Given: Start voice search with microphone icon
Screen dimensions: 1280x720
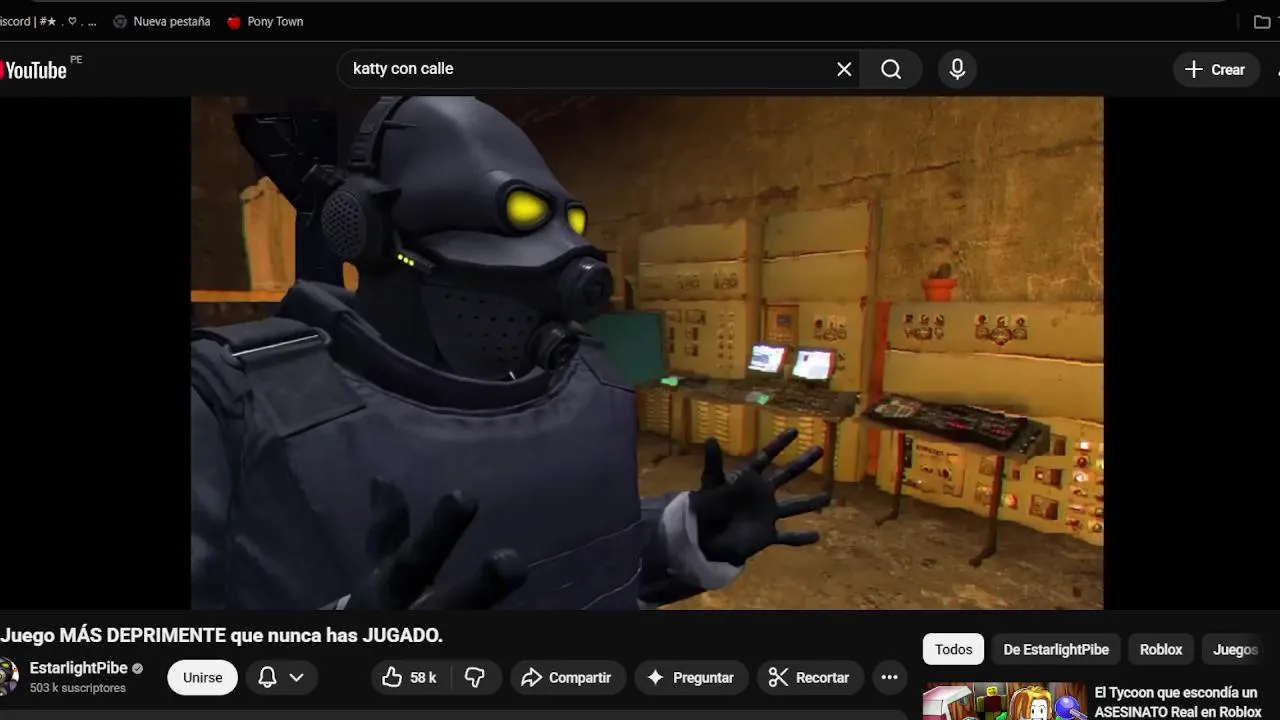Looking at the screenshot, I should [x=957, y=69].
